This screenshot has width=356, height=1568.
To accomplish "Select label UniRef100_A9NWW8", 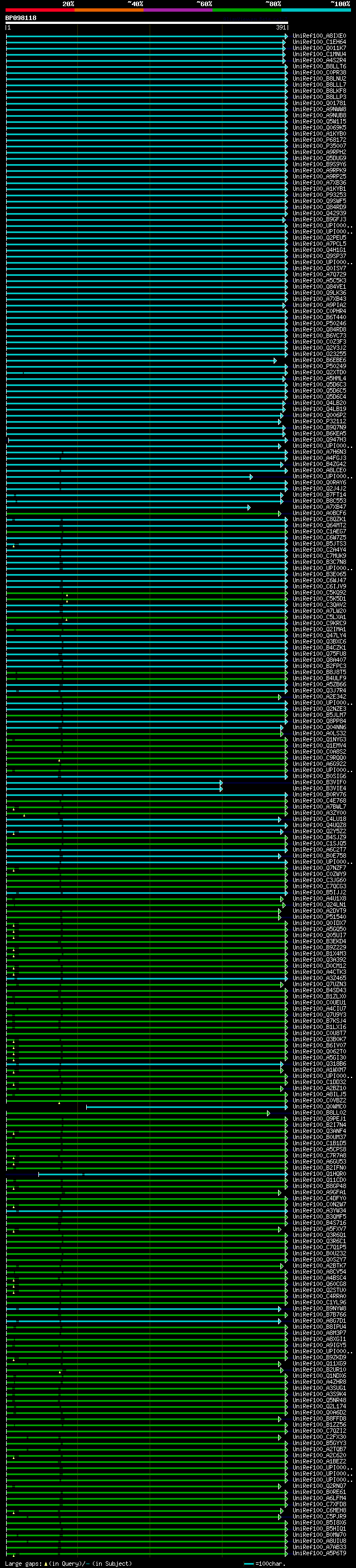I will click(319, 110).
